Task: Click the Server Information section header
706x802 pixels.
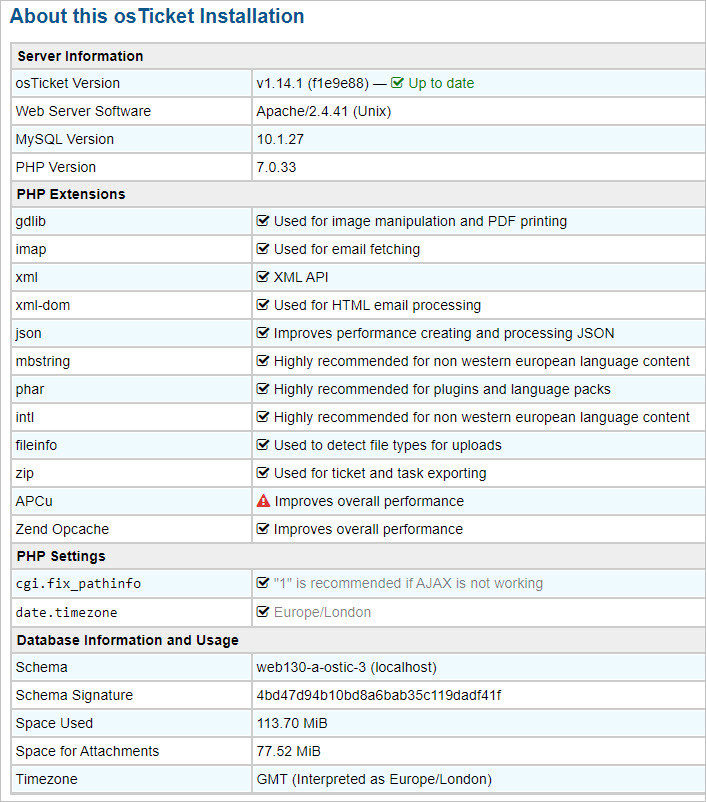Action: (80, 56)
